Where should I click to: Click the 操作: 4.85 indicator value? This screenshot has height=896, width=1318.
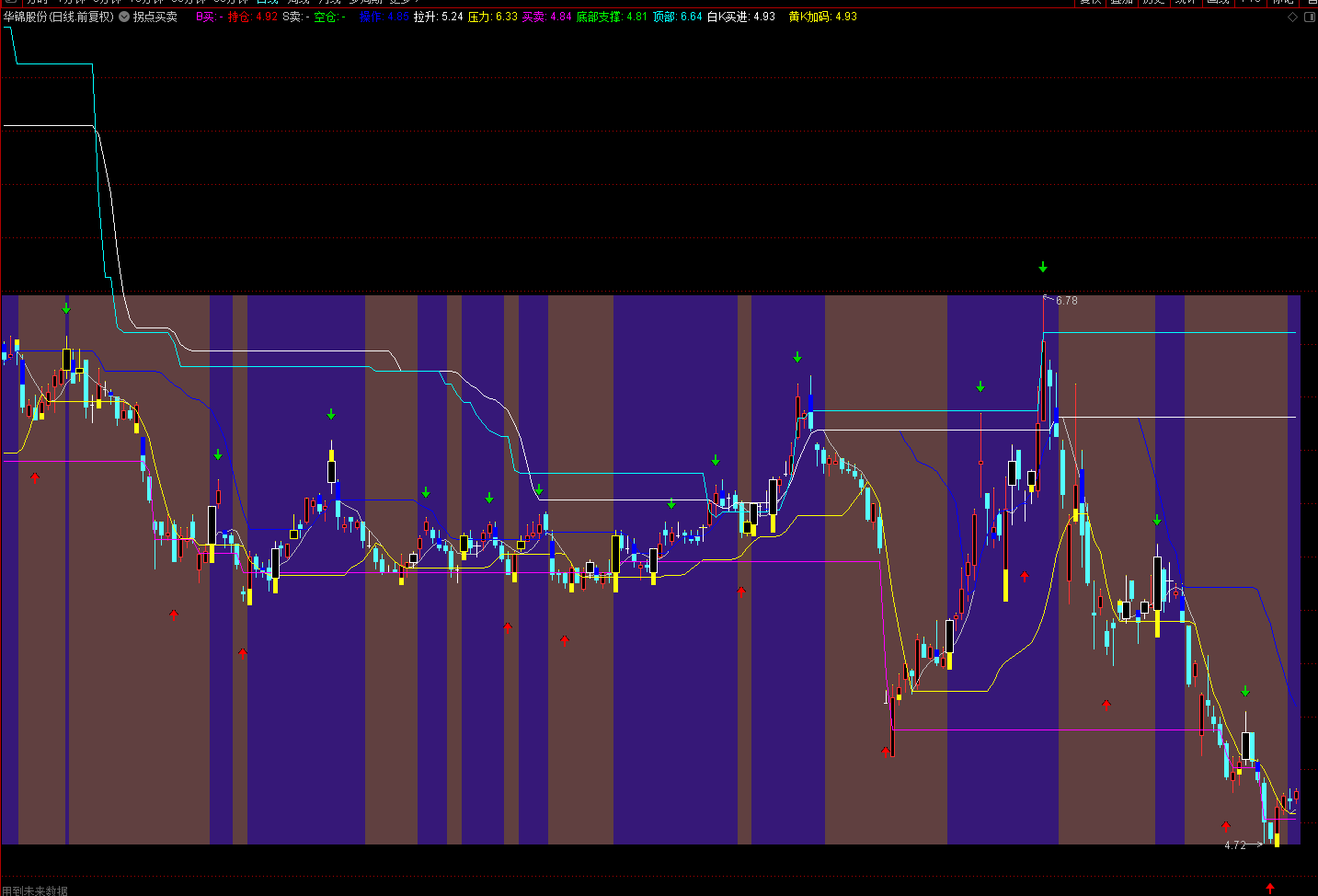384,17
